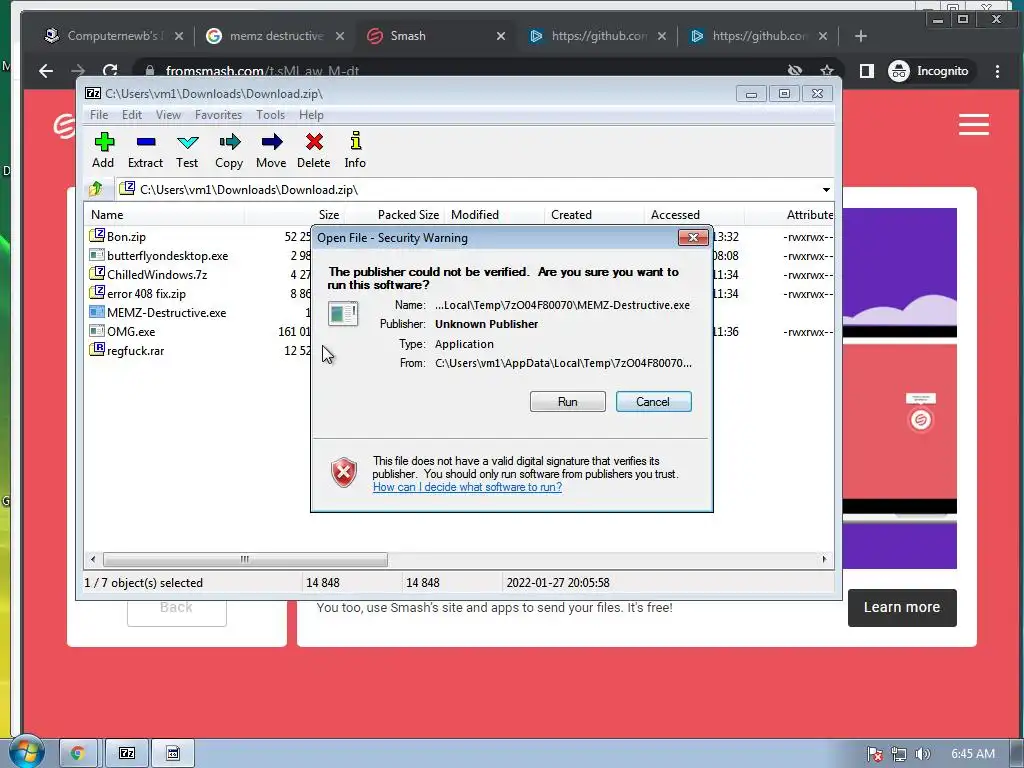Click the Action Center flag icon
The height and width of the screenshot is (768, 1024).
pos(875,754)
